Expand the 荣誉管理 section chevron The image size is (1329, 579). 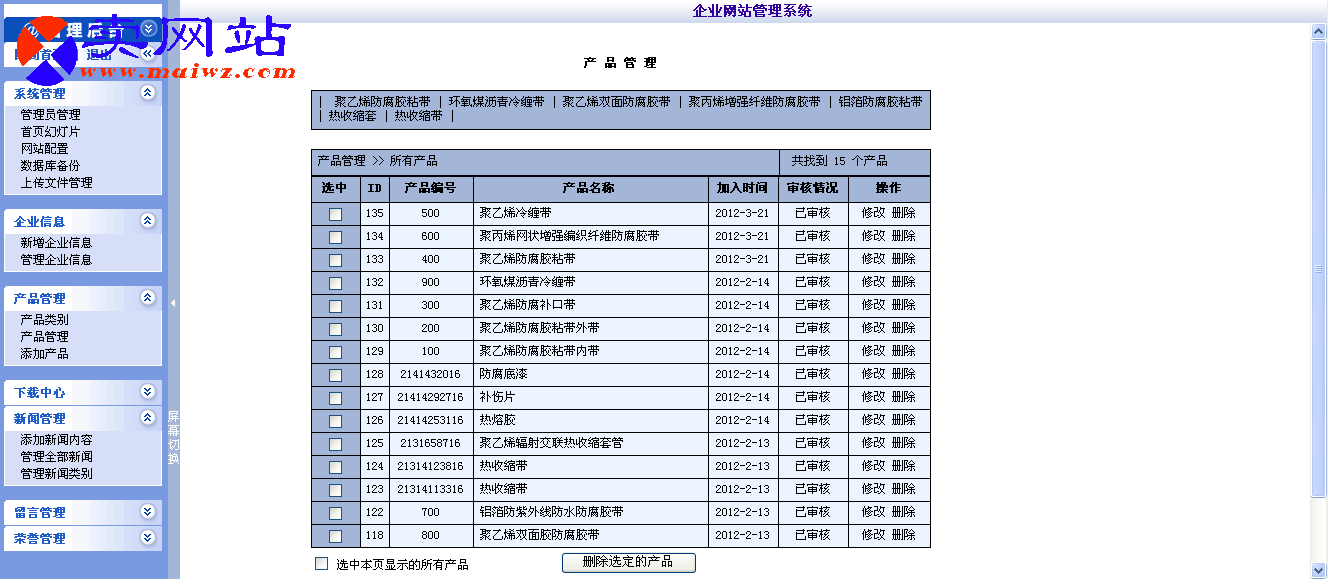[148, 538]
